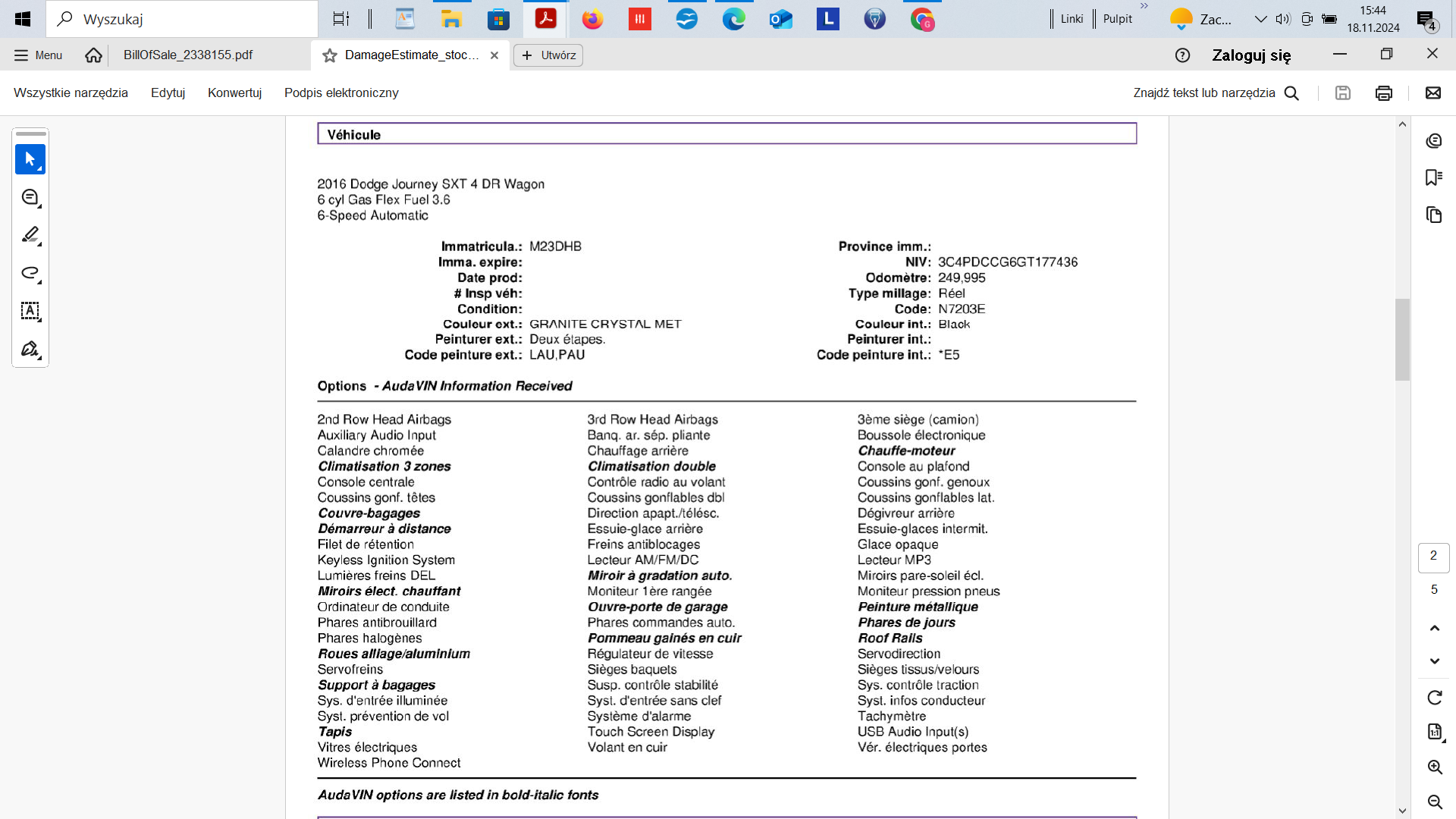Image resolution: width=1456 pixels, height=819 pixels.
Task: Open Outlook from taskbar
Action: [780, 19]
